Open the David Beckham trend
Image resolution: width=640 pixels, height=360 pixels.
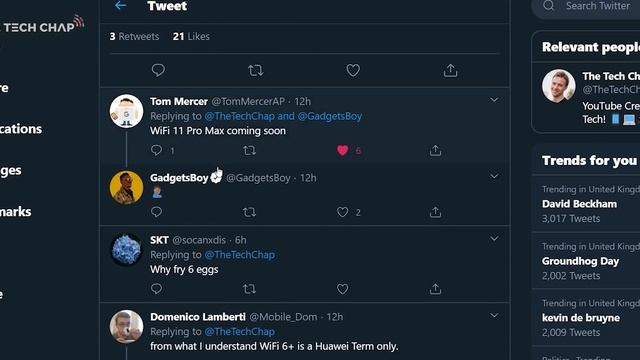tap(586, 204)
